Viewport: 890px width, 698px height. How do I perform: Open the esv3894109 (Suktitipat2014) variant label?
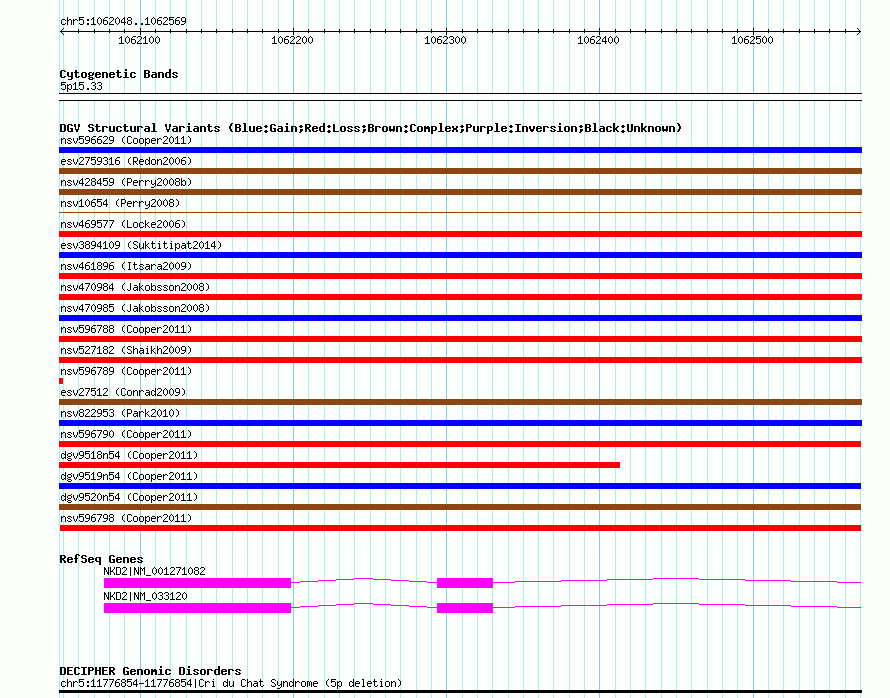pos(141,245)
